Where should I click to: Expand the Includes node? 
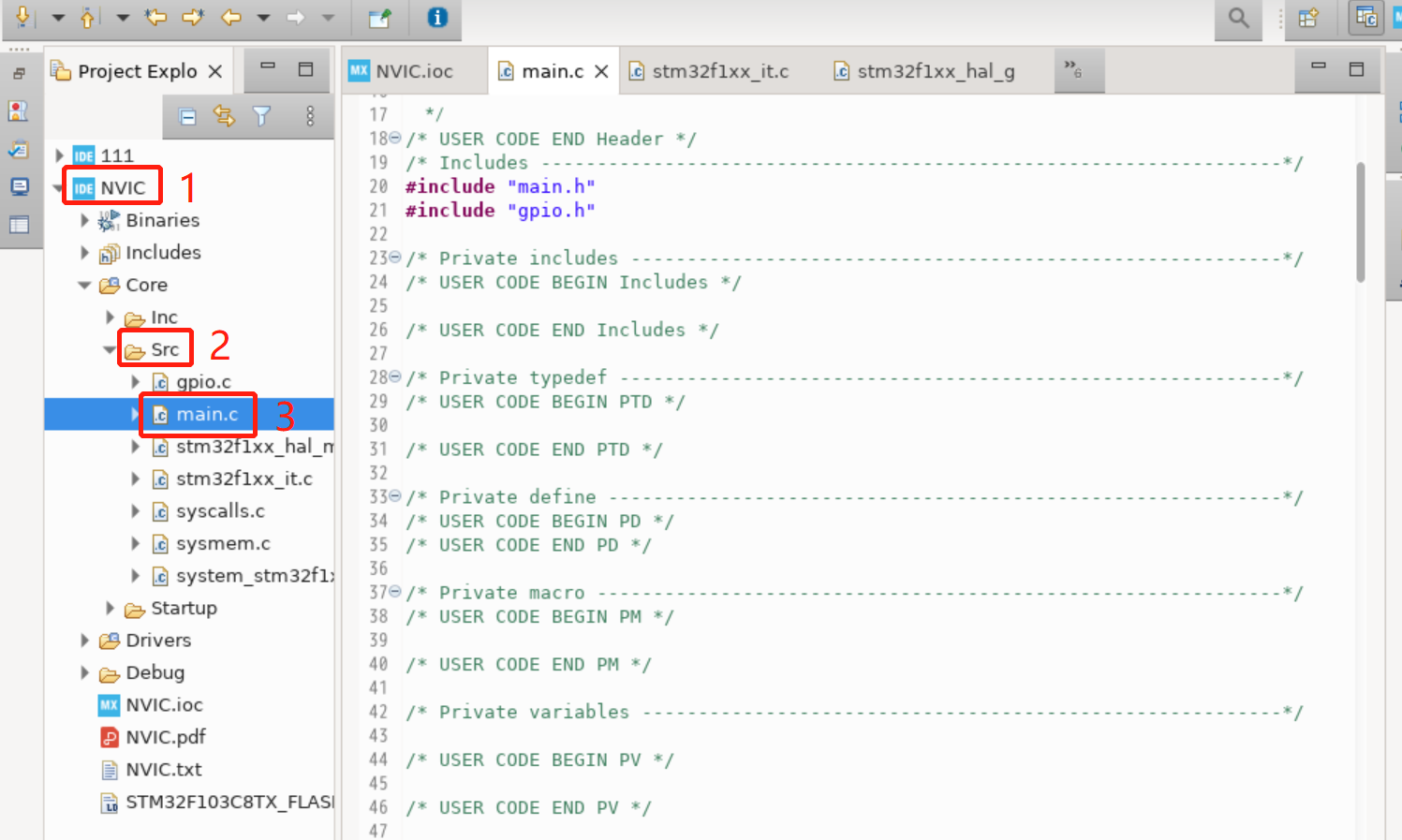(x=84, y=253)
